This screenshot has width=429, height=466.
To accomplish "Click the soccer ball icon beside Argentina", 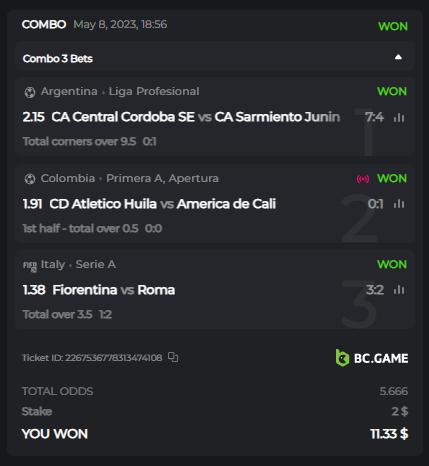I will tap(30, 92).
